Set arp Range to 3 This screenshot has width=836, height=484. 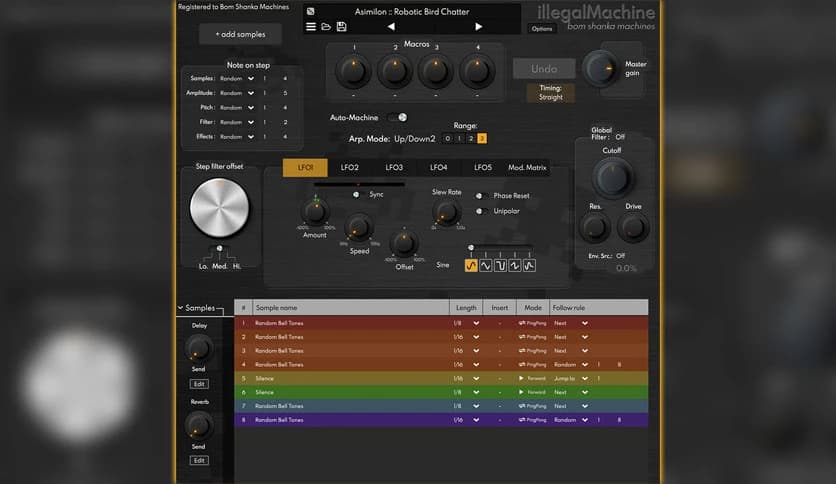pyautogui.click(x=482, y=139)
